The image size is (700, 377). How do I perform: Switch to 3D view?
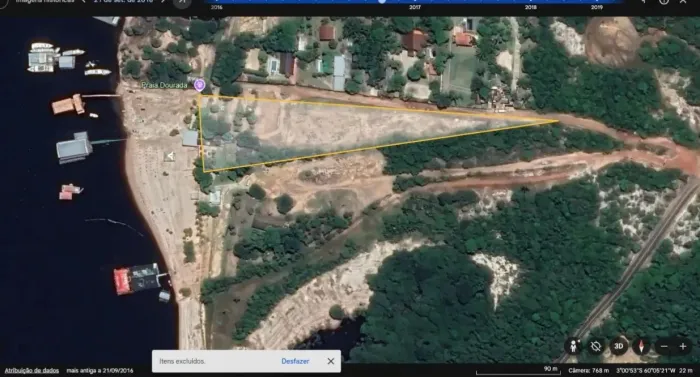tap(618, 346)
